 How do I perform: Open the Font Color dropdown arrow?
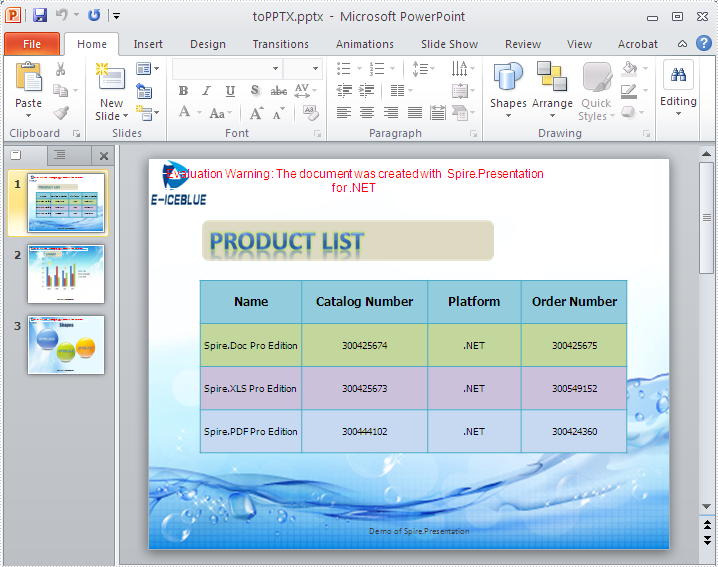pos(200,113)
